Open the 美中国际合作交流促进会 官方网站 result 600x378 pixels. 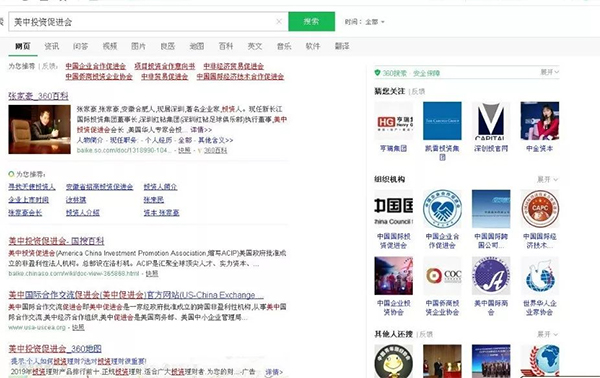[x=136, y=295]
